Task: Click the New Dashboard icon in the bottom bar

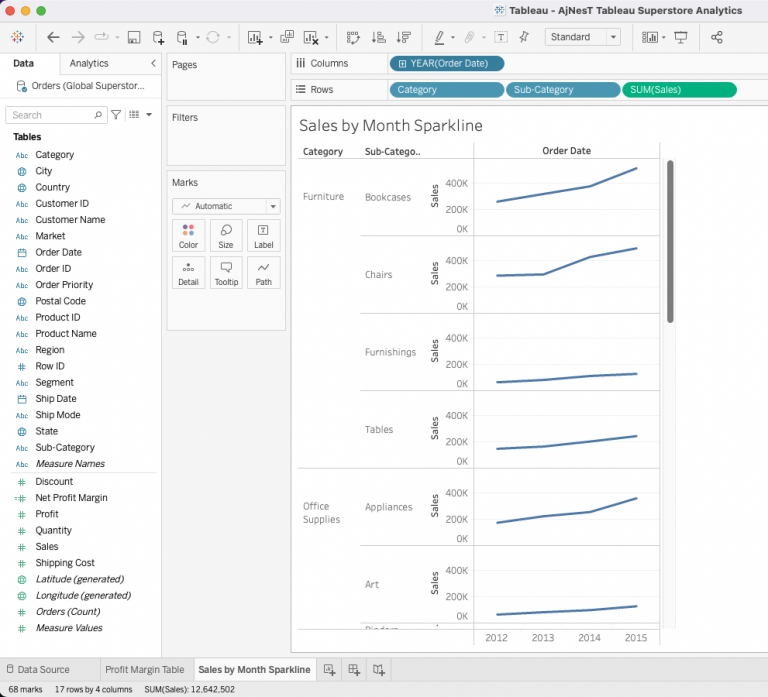Action: [x=353, y=669]
